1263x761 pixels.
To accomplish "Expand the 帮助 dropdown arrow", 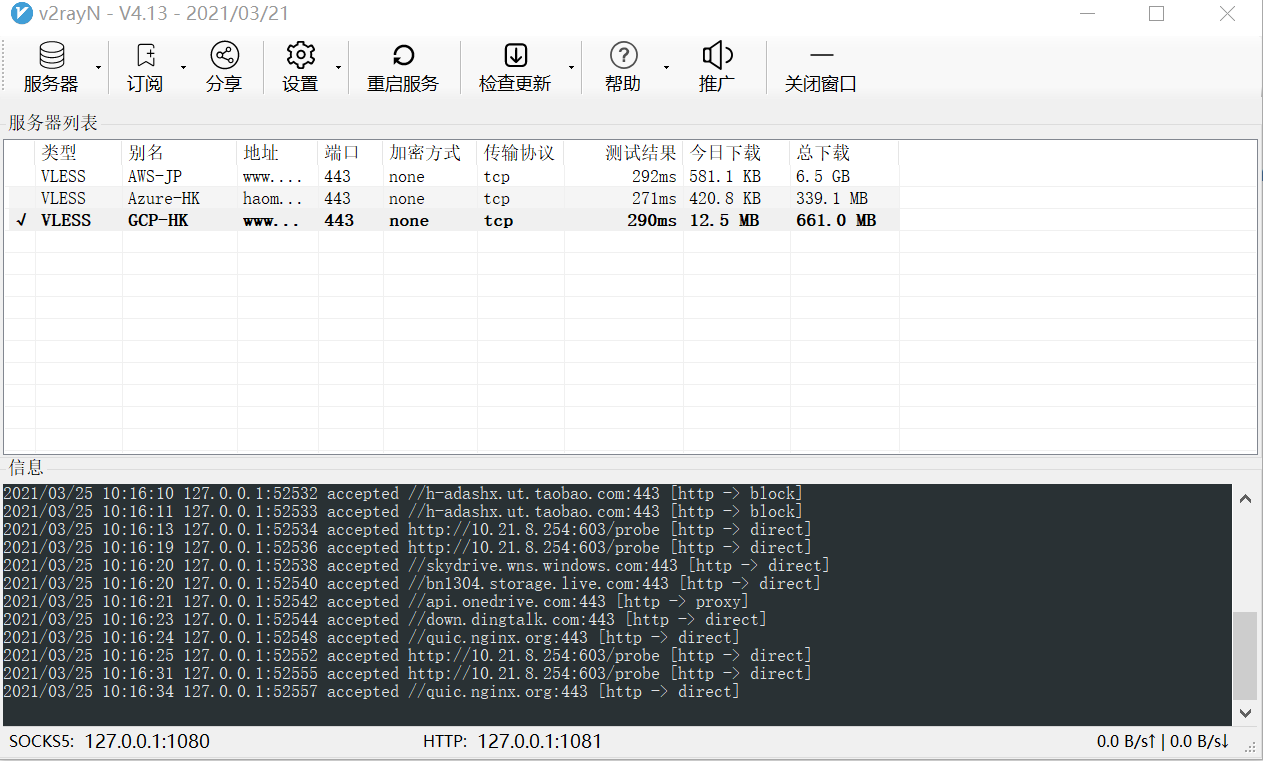I will coord(666,67).
